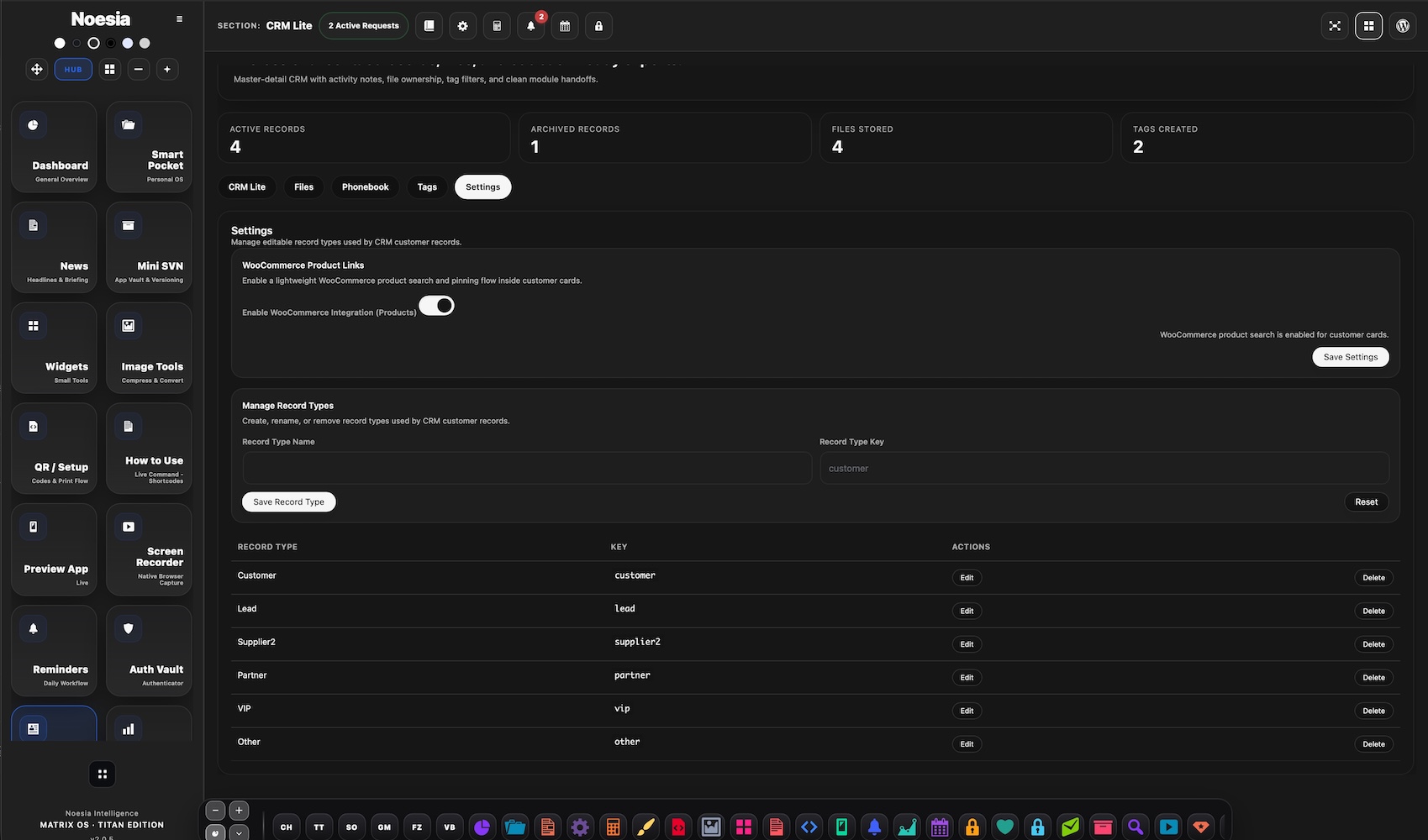Image resolution: width=1428 pixels, height=840 pixels.
Task: Click the plus button beside HUB
Action: click(x=167, y=70)
